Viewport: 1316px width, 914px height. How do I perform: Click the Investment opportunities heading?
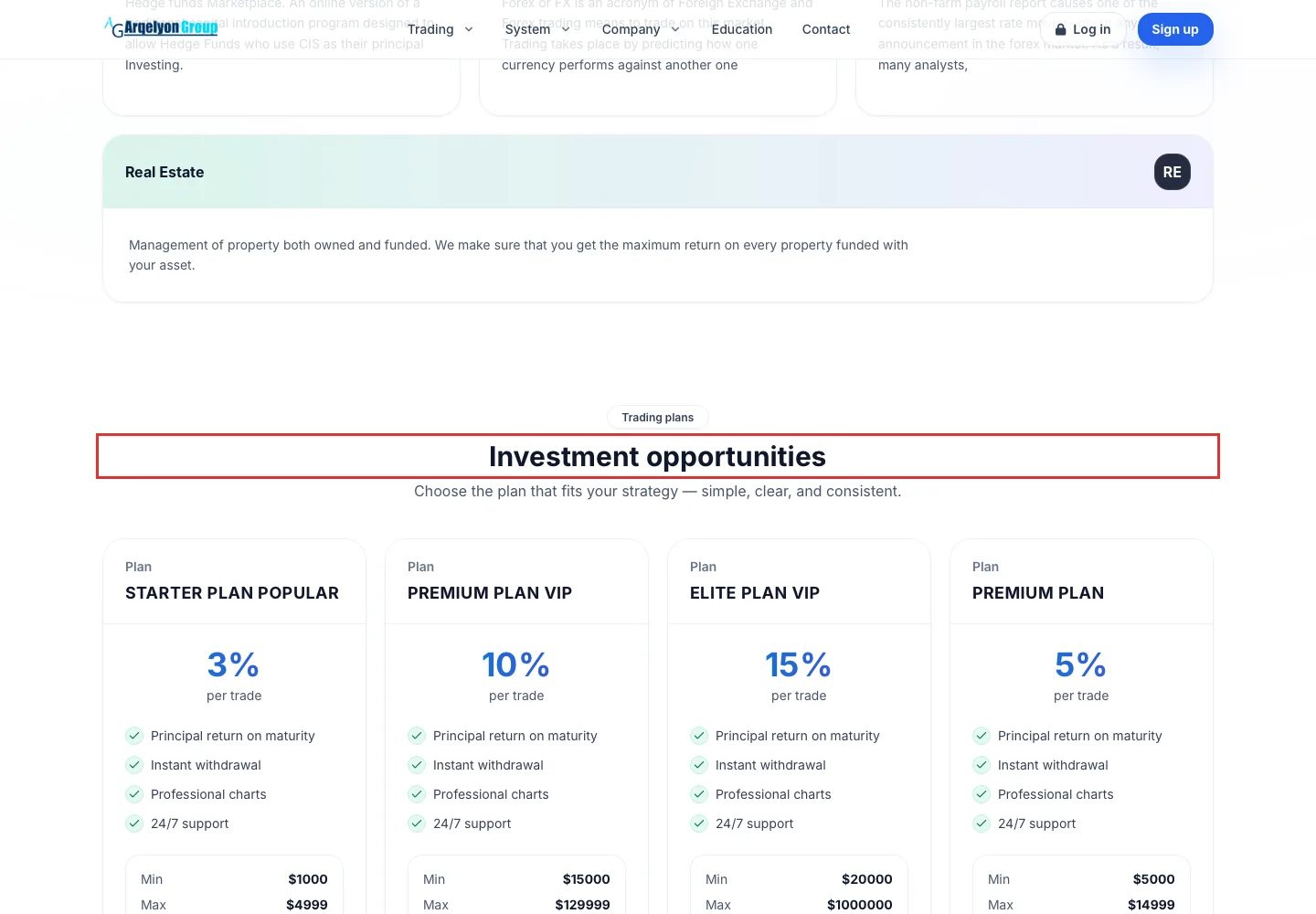[x=658, y=456]
